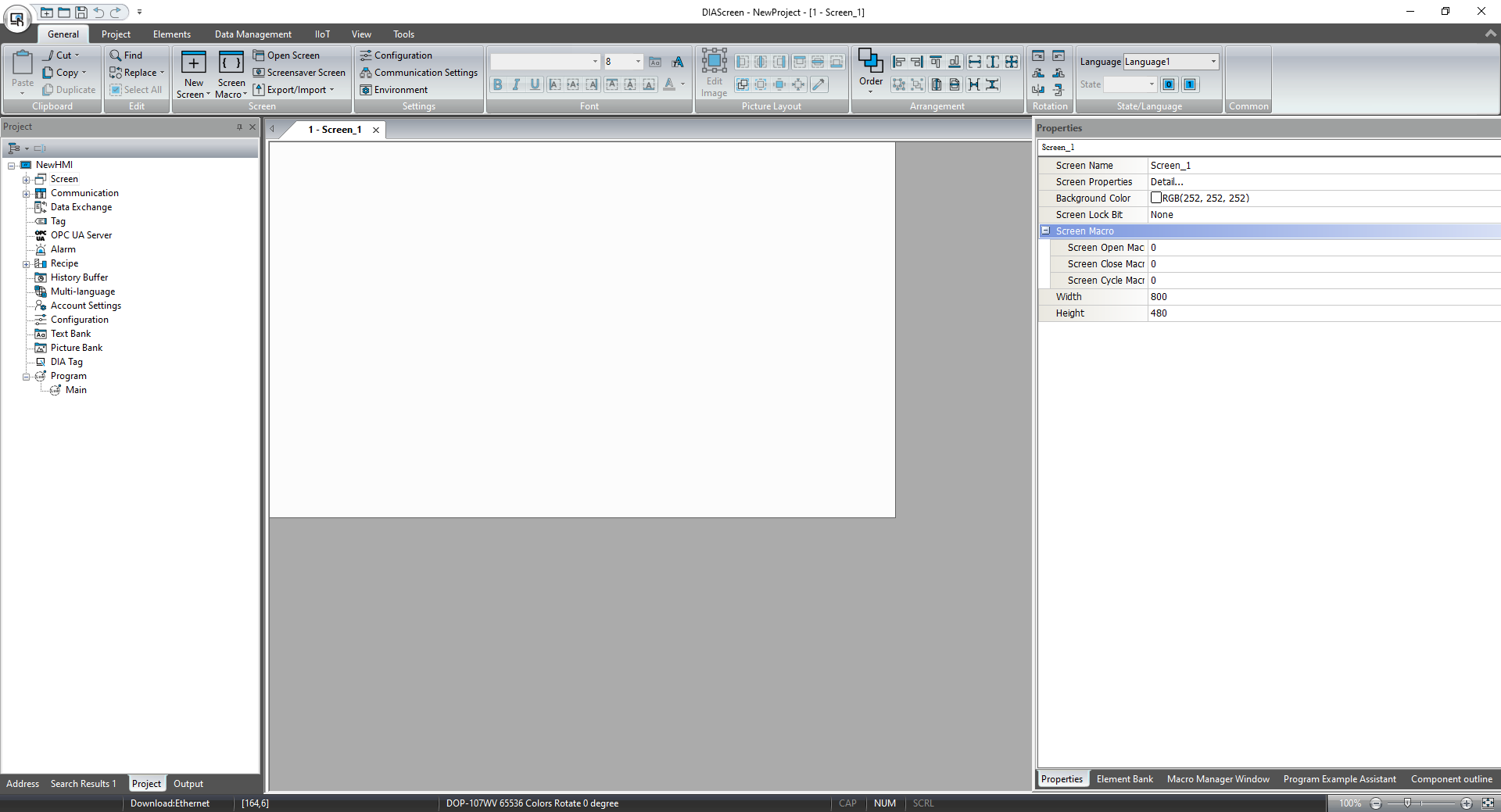Click the Find magnifier icon
This screenshot has width=1501, height=812.
pyautogui.click(x=115, y=55)
